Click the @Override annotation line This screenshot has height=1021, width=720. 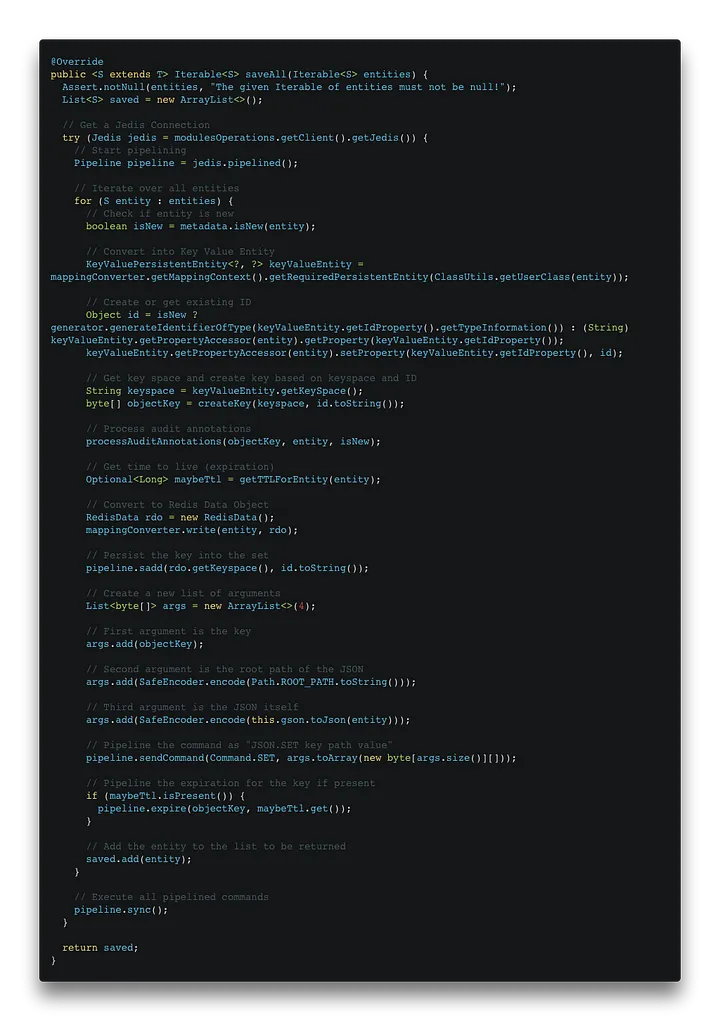click(x=77, y=62)
